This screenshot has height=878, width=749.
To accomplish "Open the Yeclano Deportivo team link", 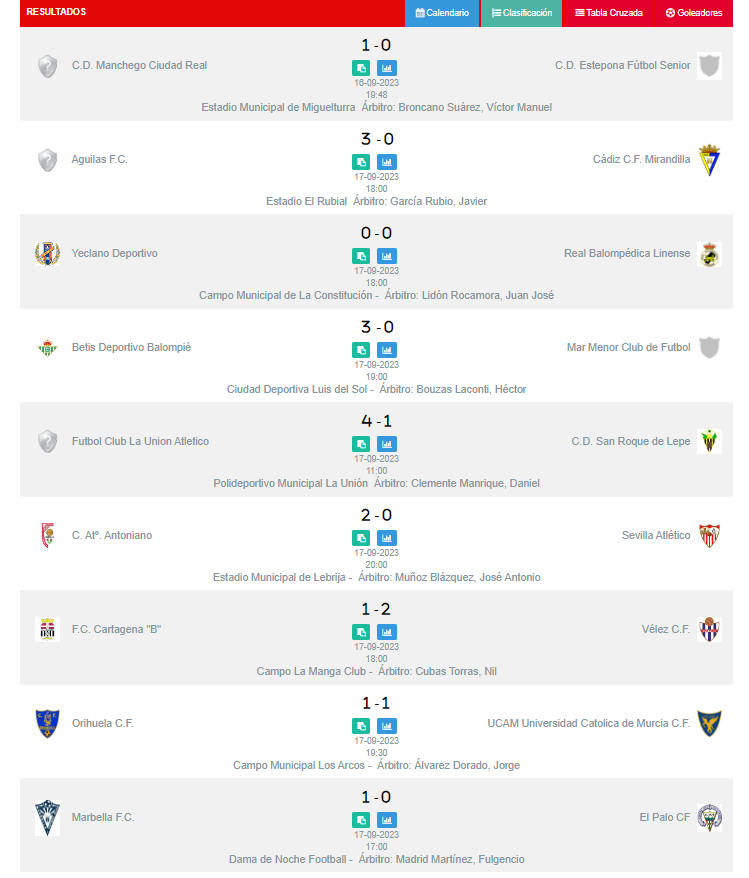I will 114,253.
